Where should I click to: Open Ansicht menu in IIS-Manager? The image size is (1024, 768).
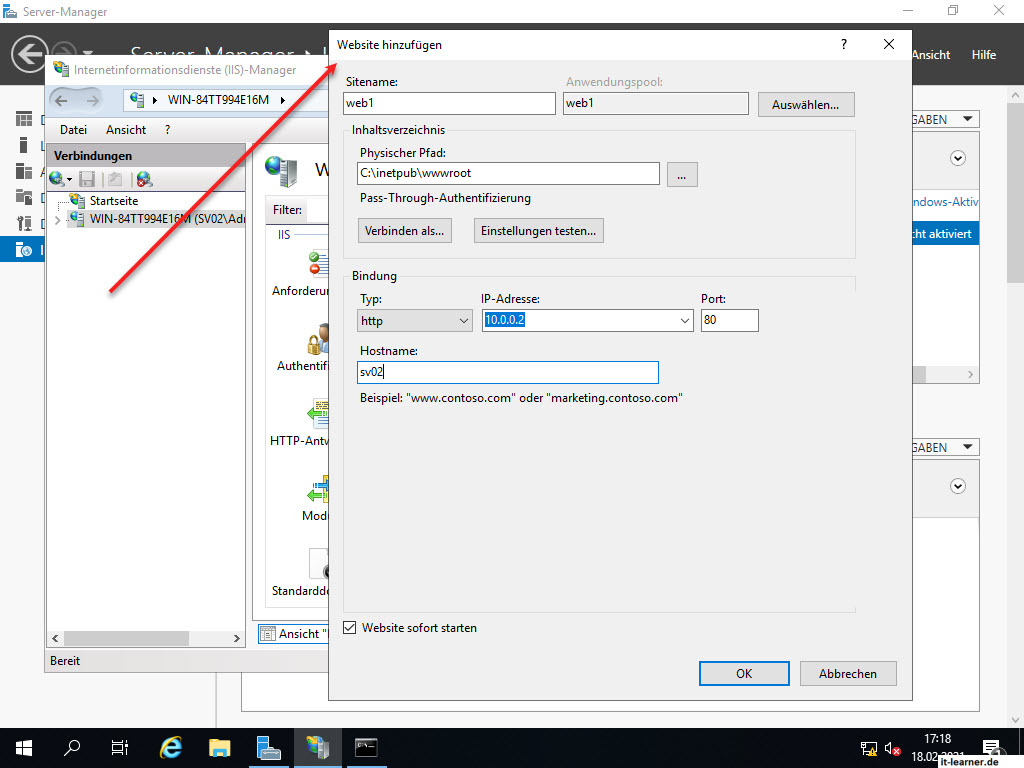point(126,130)
